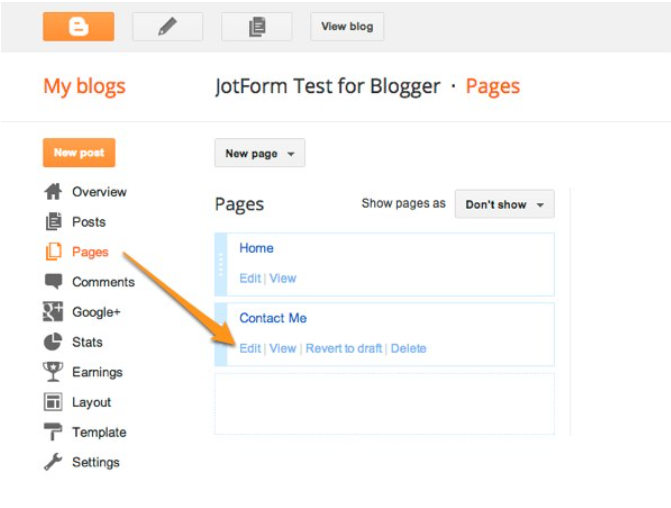Open the Don't show dropdown
Viewport: 671px width, 508px height.
coord(505,204)
